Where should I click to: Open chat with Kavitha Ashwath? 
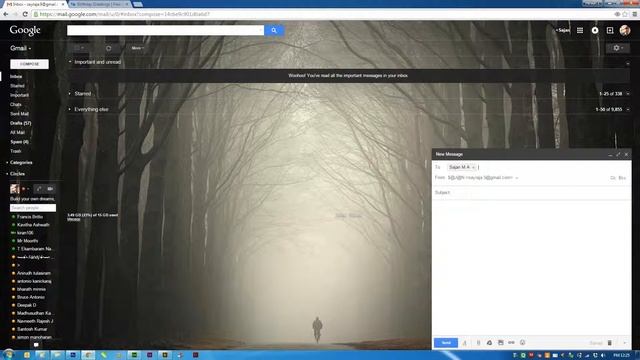[33, 225]
